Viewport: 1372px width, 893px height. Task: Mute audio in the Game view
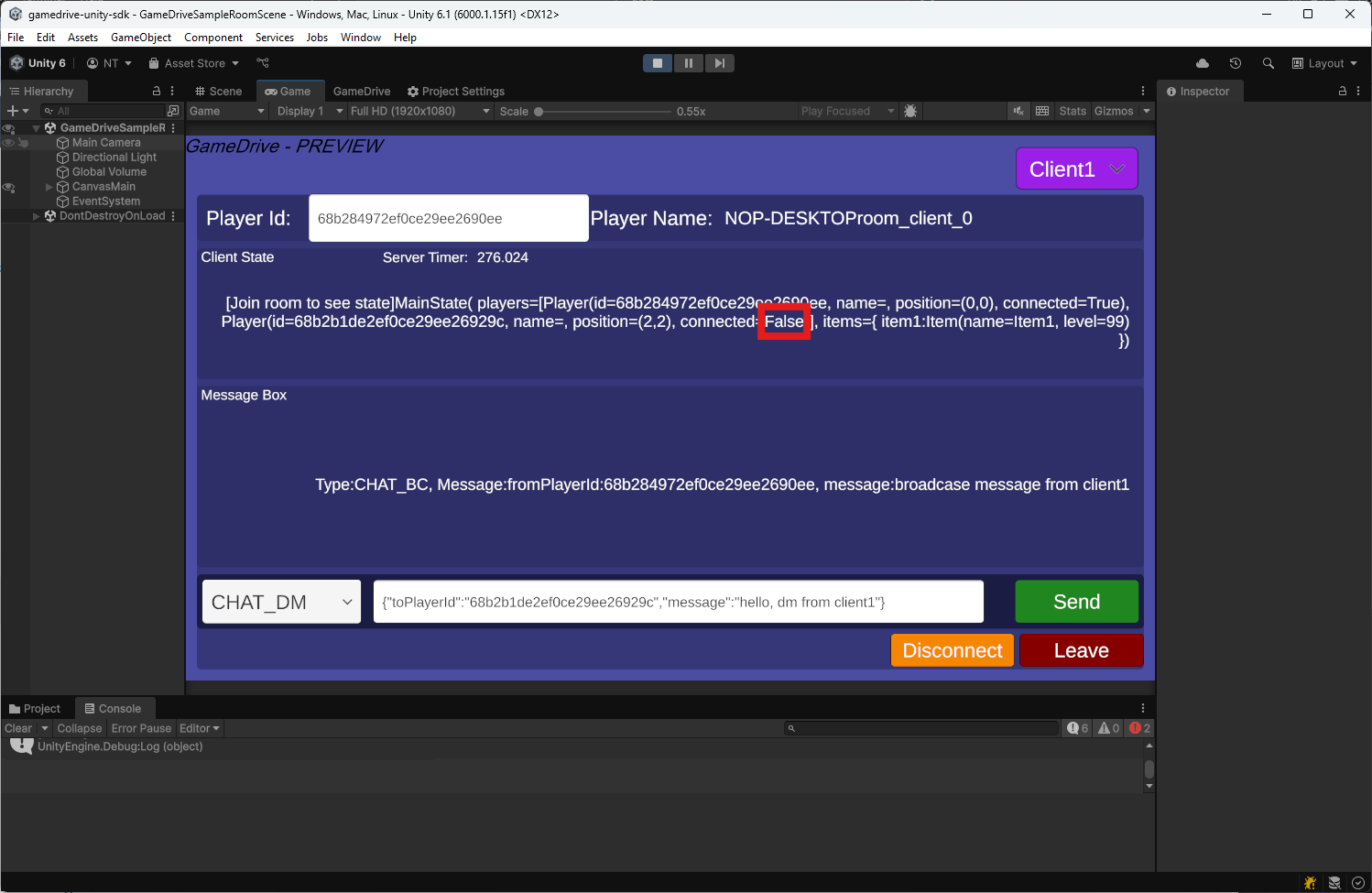(1018, 111)
